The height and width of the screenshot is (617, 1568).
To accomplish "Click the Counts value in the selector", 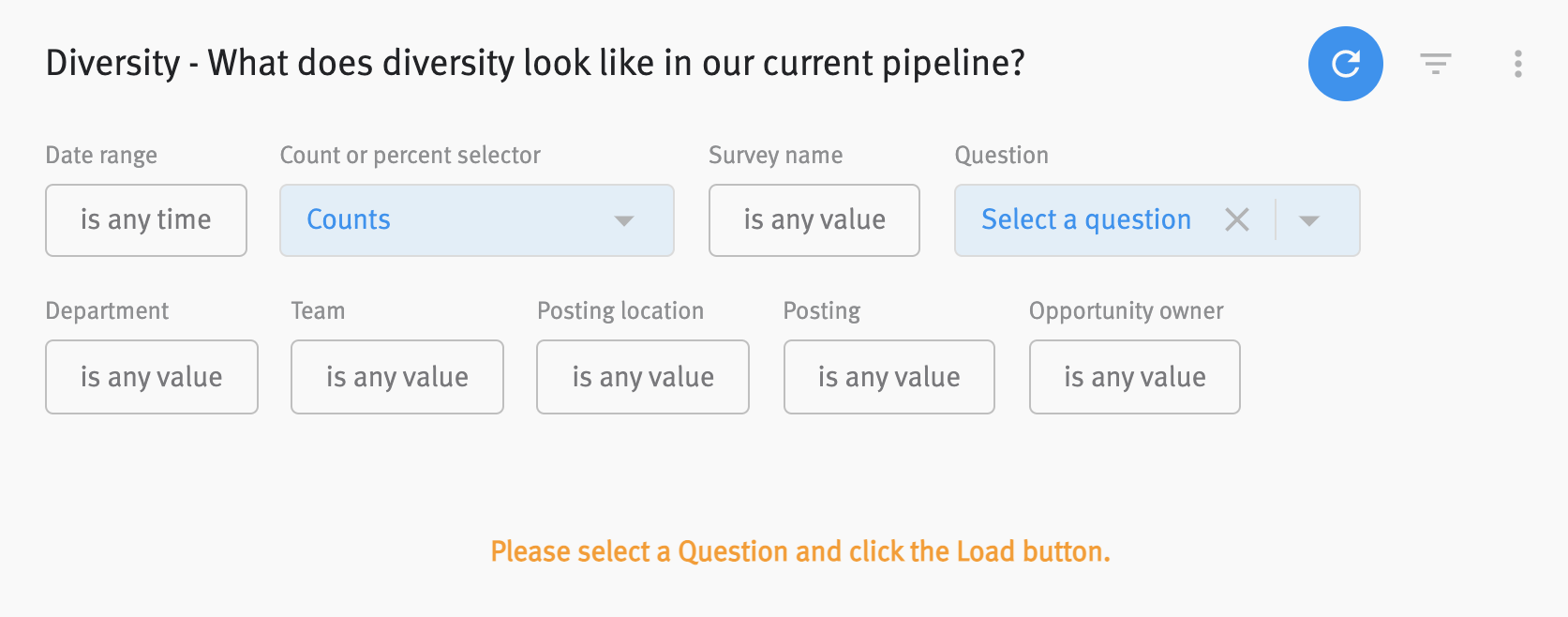I will coord(349,220).
